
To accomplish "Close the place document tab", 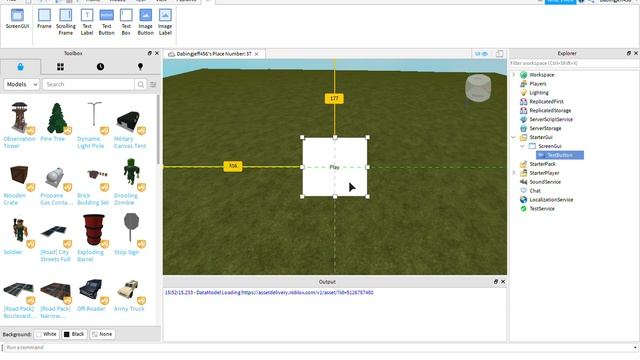I will tap(257, 54).
